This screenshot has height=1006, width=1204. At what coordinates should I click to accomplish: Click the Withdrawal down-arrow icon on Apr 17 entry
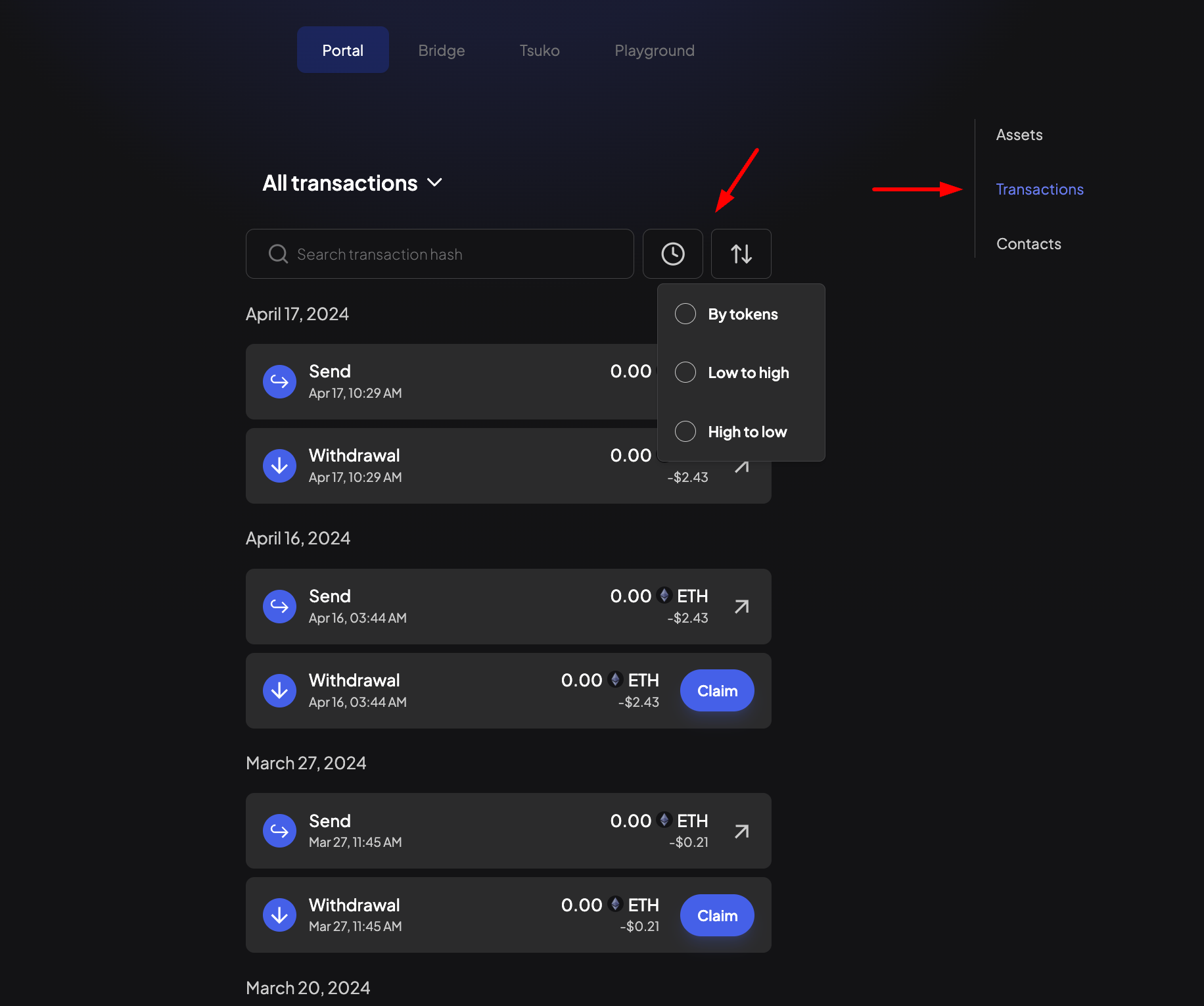pos(279,466)
